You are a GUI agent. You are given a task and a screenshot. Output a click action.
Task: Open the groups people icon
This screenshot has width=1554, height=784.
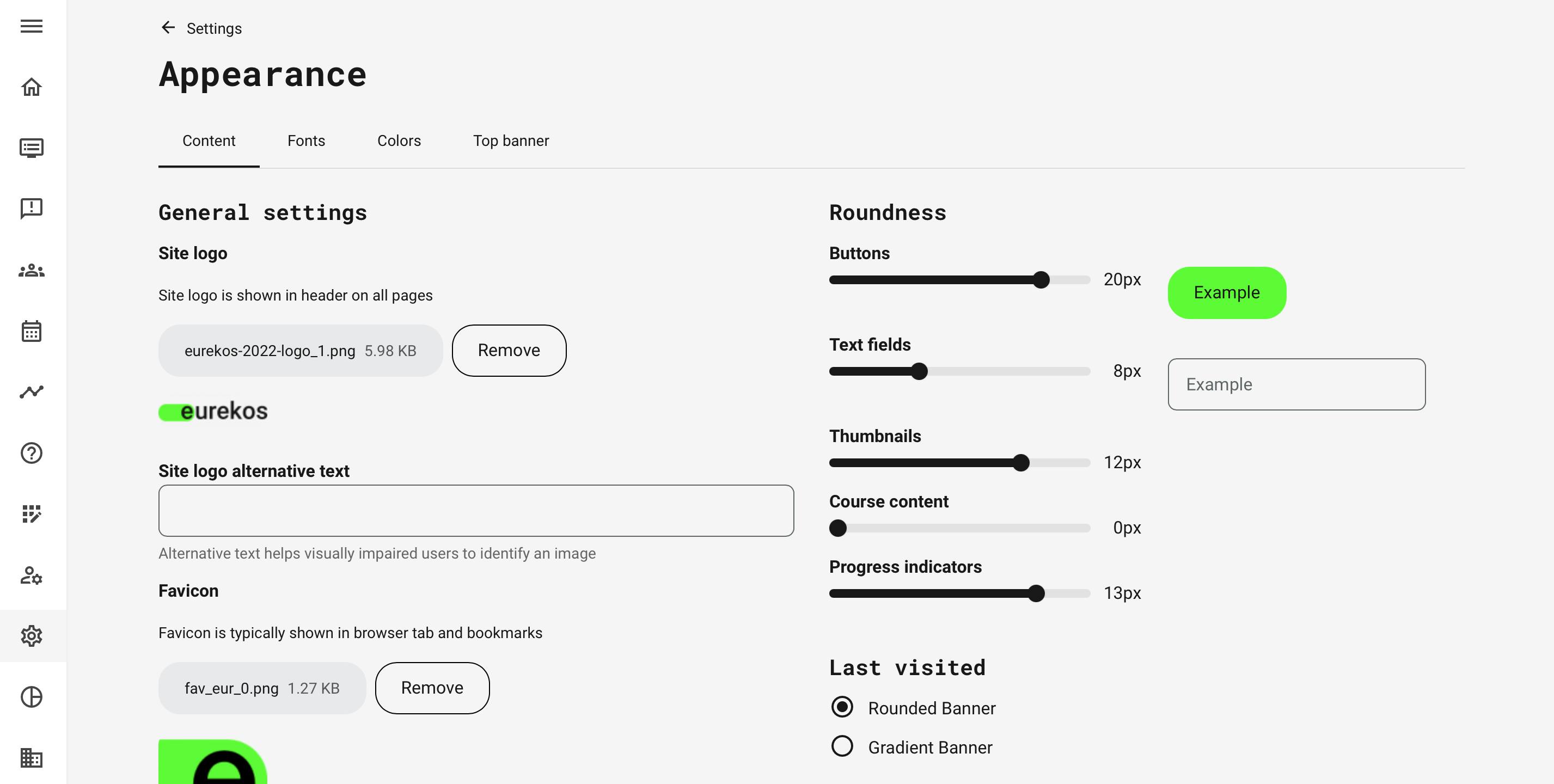click(x=32, y=270)
